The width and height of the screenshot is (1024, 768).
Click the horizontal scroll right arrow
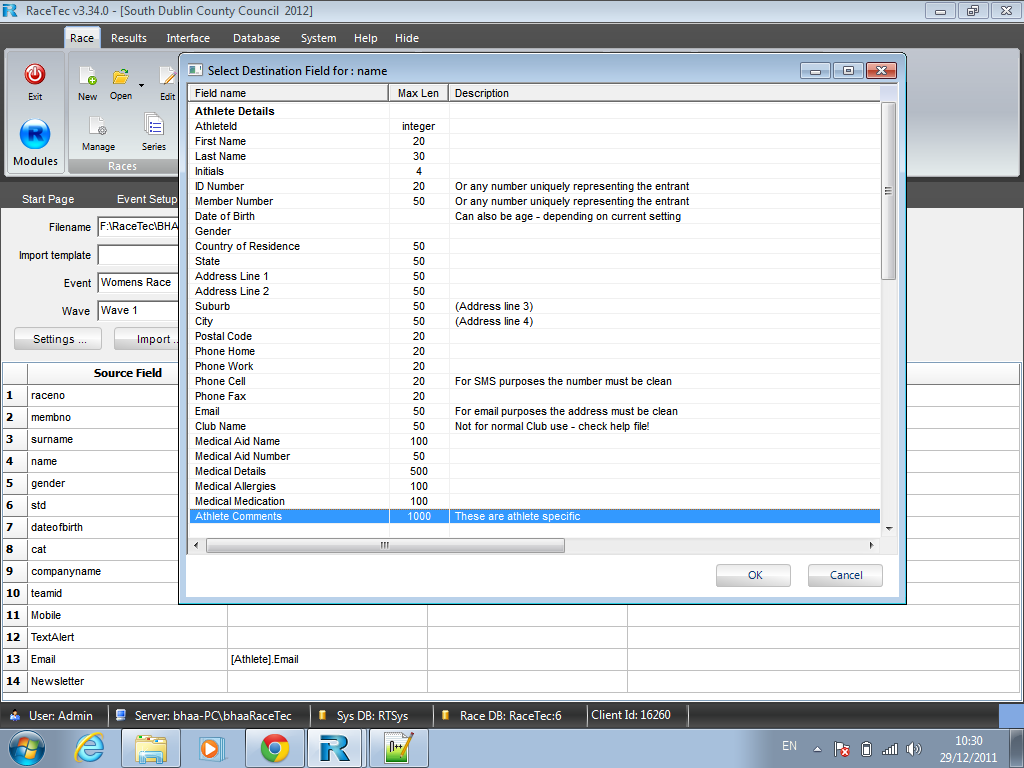point(872,545)
